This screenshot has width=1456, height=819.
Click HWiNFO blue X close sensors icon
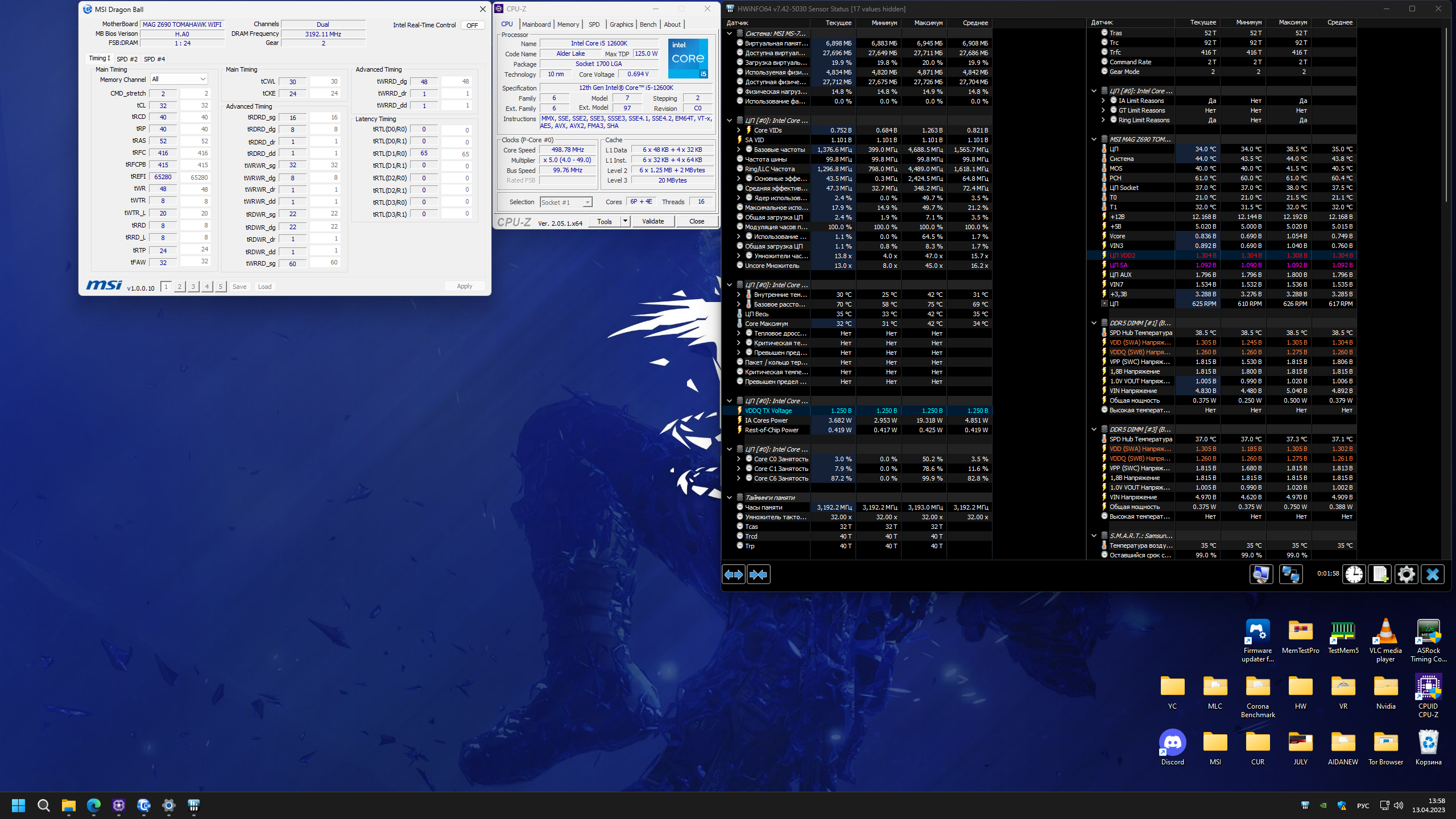[1433, 574]
